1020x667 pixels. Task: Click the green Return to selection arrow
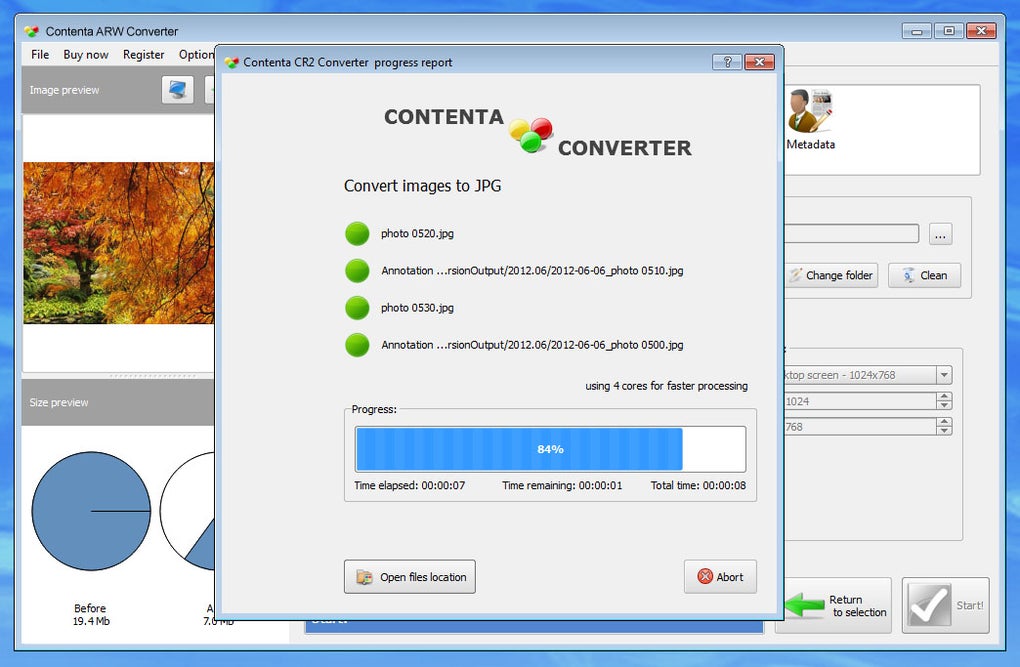click(x=805, y=605)
